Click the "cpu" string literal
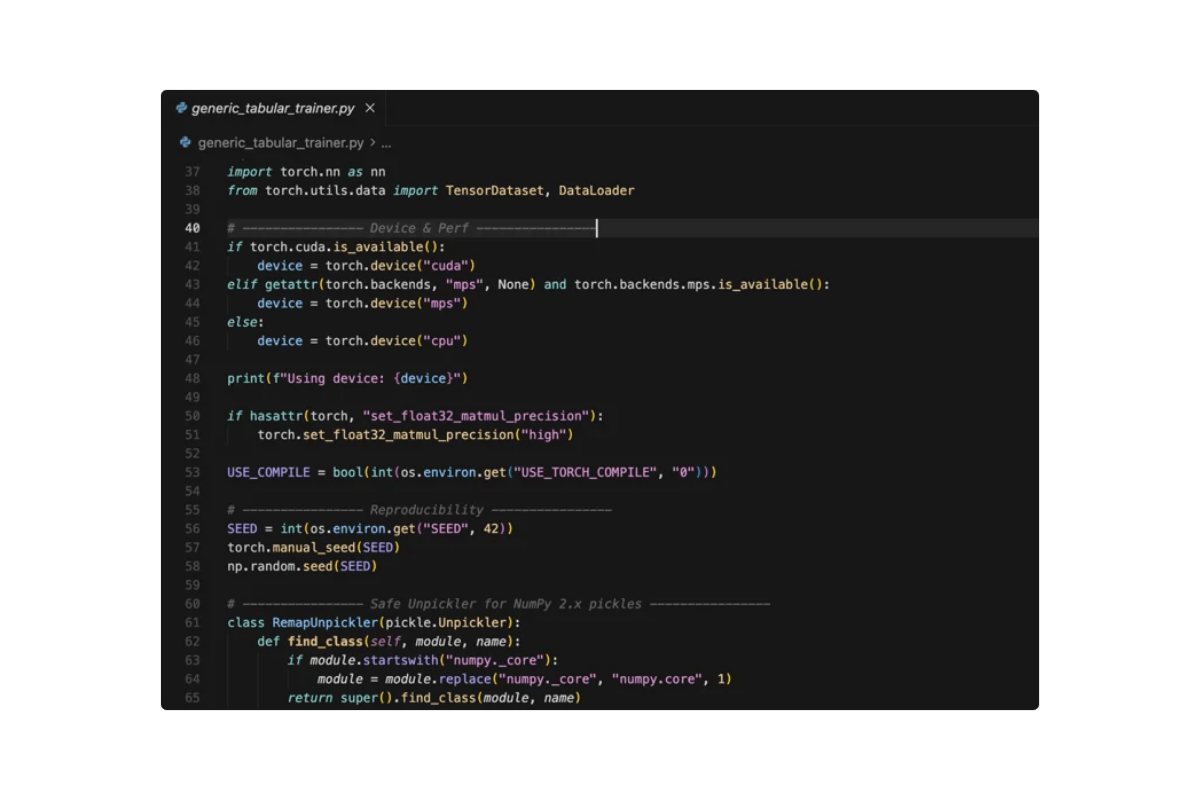The width and height of the screenshot is (1200, 800). click(x=442, y=341)
